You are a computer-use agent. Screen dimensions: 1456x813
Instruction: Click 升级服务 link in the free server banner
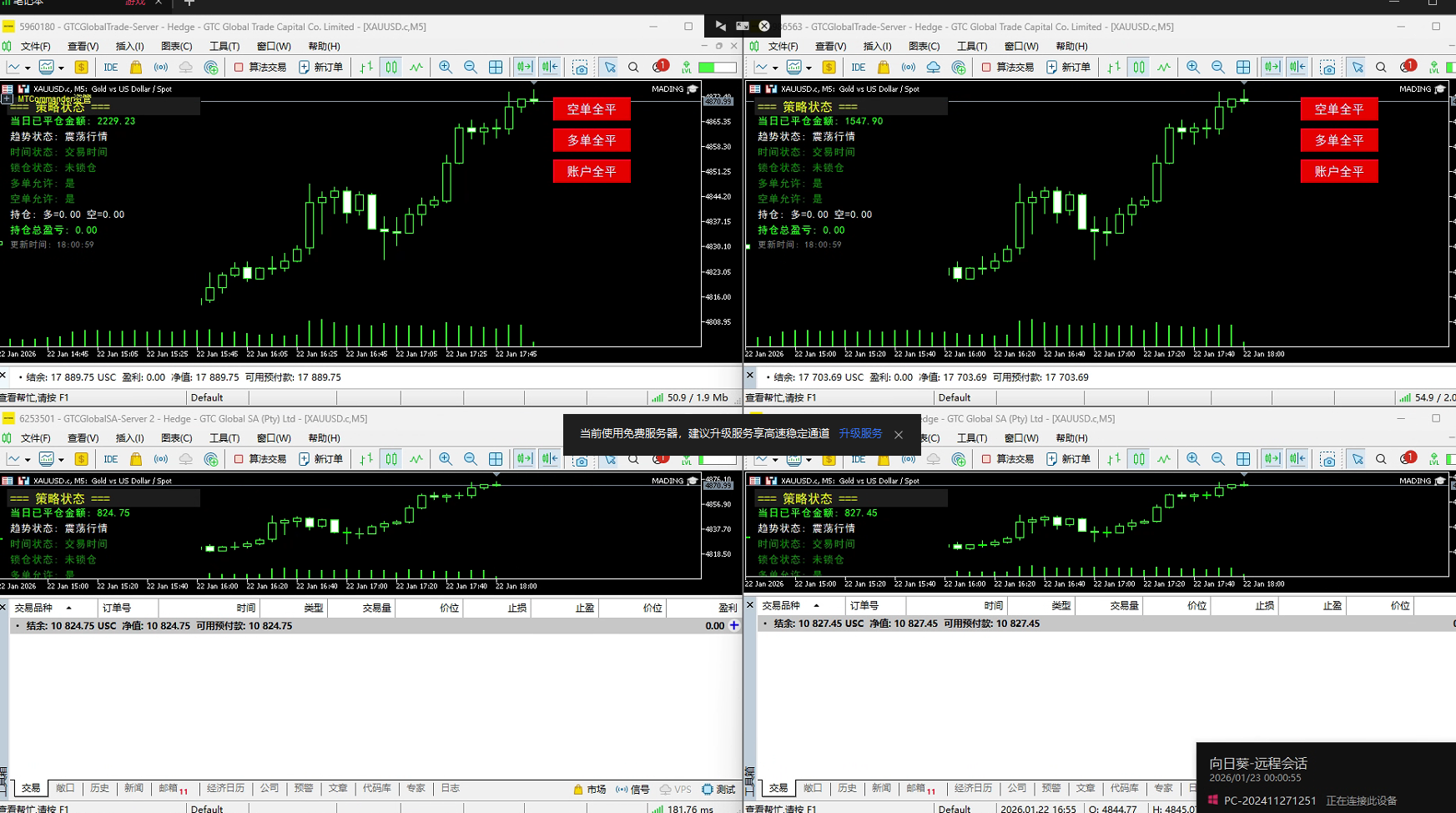(860, 434)
